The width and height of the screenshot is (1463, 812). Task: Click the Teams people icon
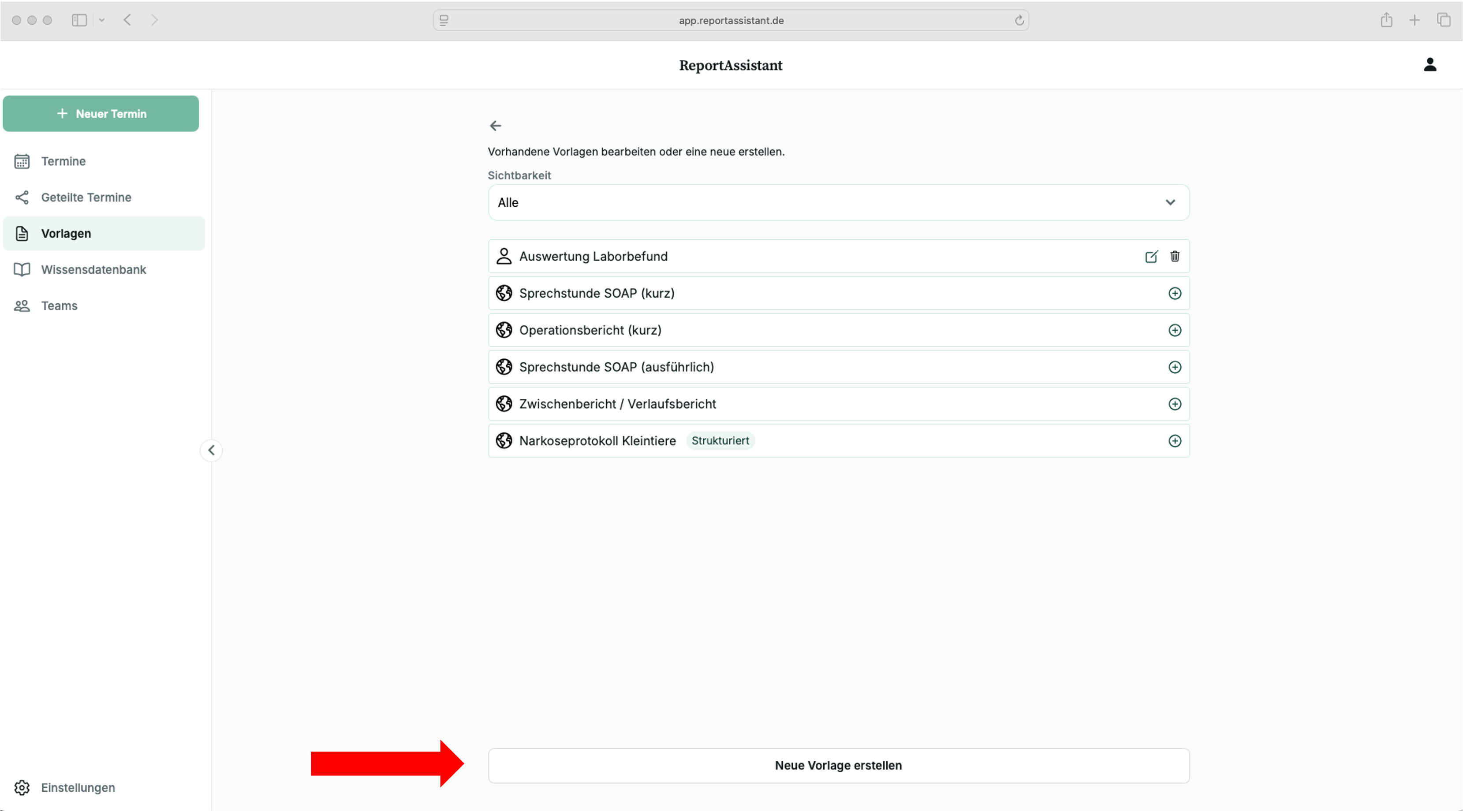point(22,306)
